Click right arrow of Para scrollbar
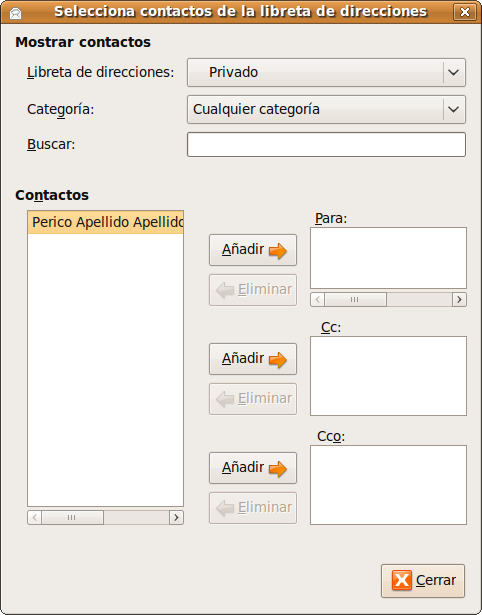Image resolution: width=482 pixels, height=615 pixels. (459, 300)
